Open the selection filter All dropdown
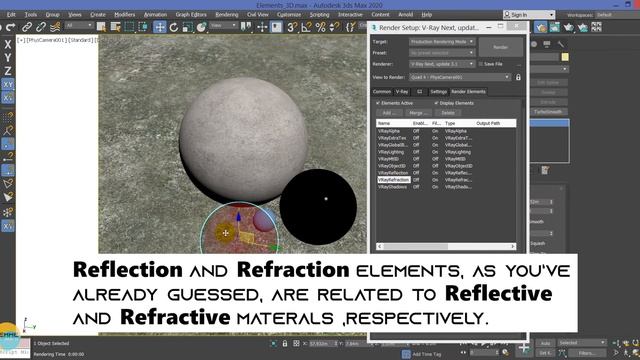Viewport: 640px width, 360px height. pyautogui.click(x=79, y=25)
